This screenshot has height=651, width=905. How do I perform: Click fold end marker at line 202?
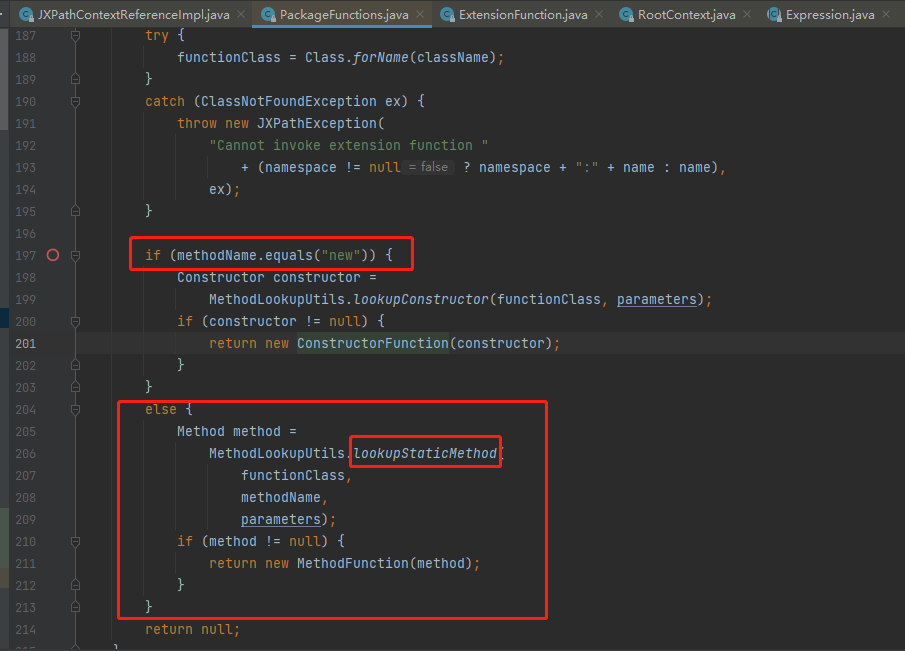click(x=75, y=365)
